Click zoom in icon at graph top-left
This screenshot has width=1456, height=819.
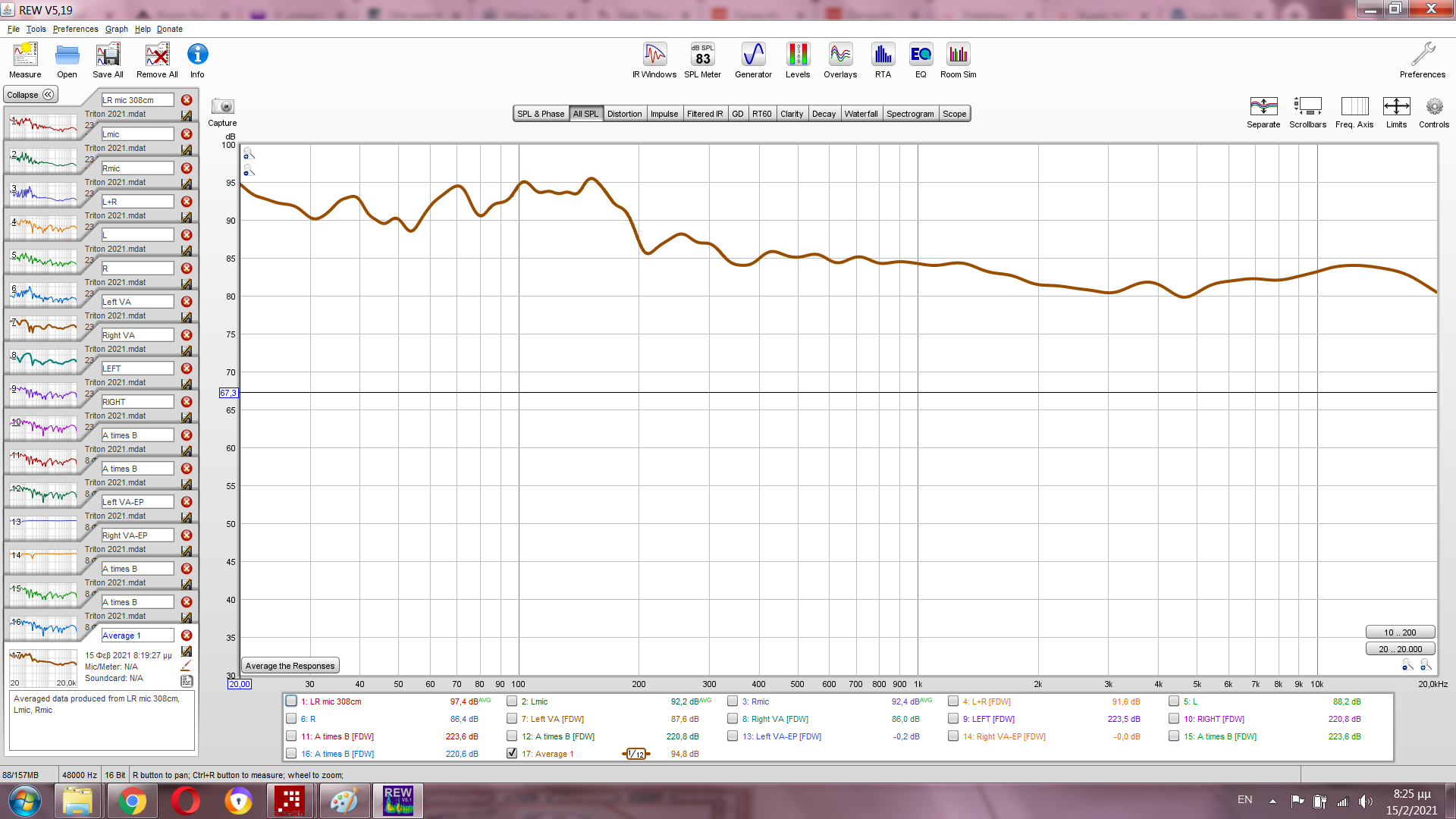(x=249, y=154)
